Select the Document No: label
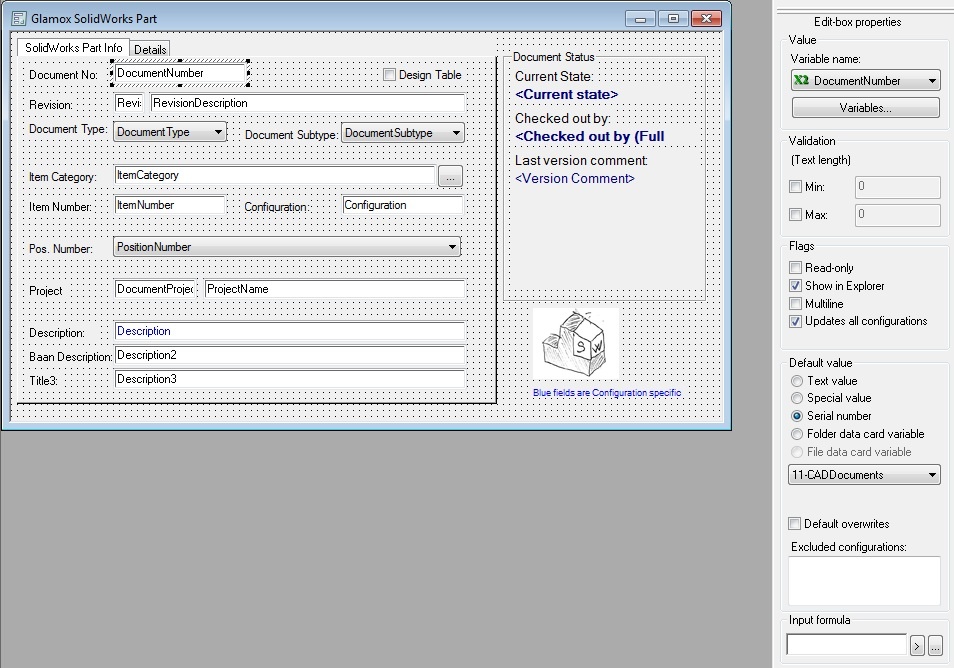The image size is (954, 668). [x=63, y=75]
